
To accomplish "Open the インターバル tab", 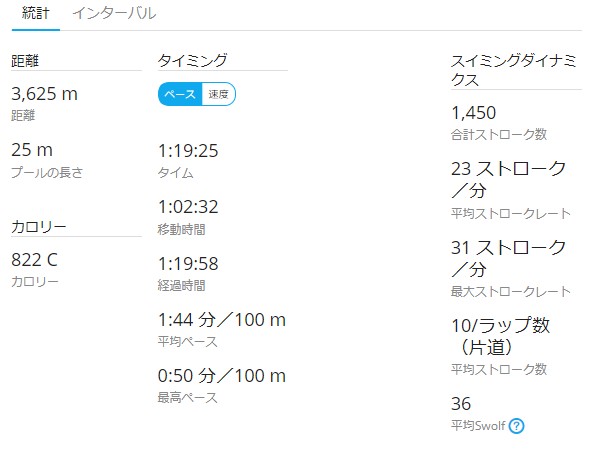I will click(114, 13).
